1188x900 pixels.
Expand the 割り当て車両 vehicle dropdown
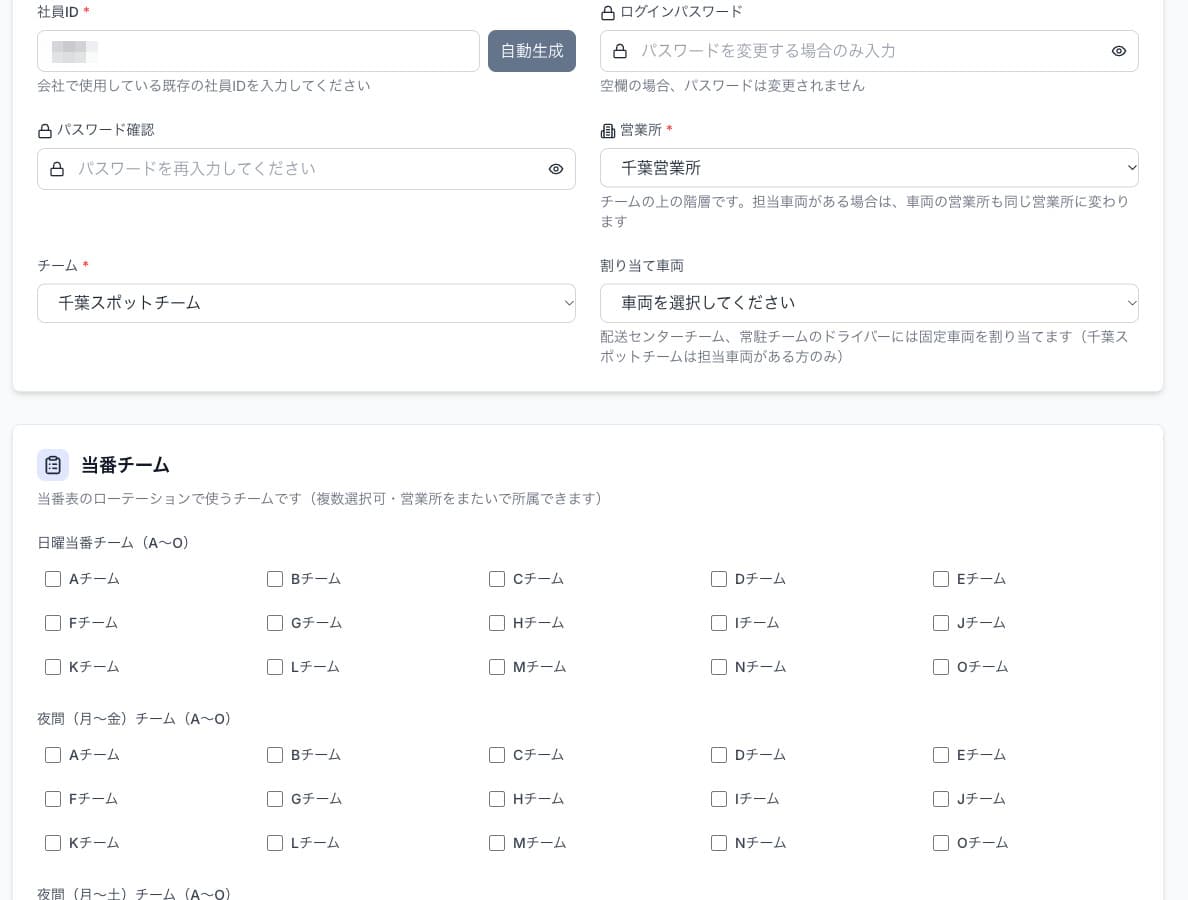(869, 303)
